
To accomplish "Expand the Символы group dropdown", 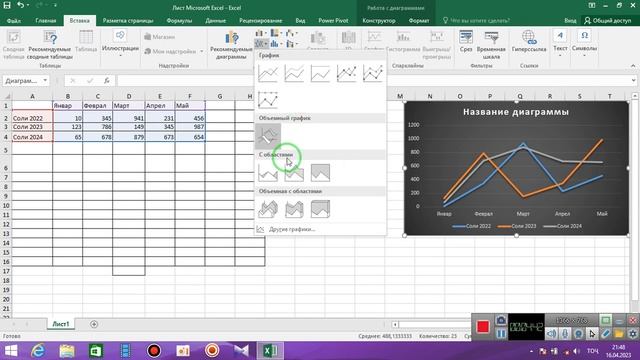I will coord(584,43).
